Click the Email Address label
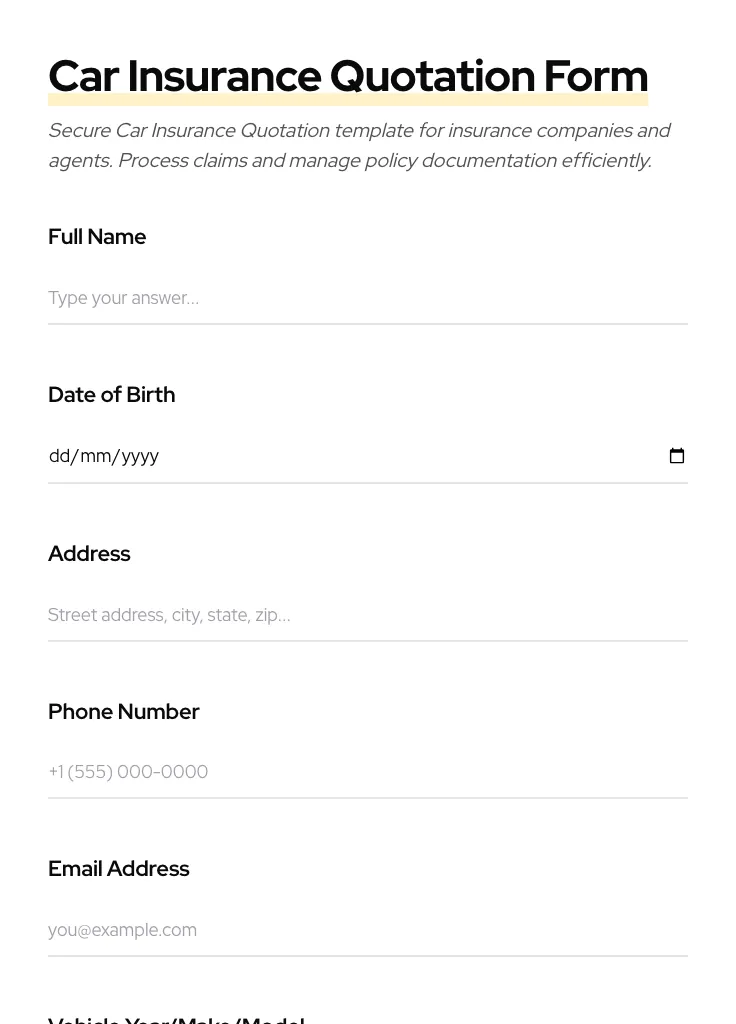736x1024 pixels. pos(118,869)
